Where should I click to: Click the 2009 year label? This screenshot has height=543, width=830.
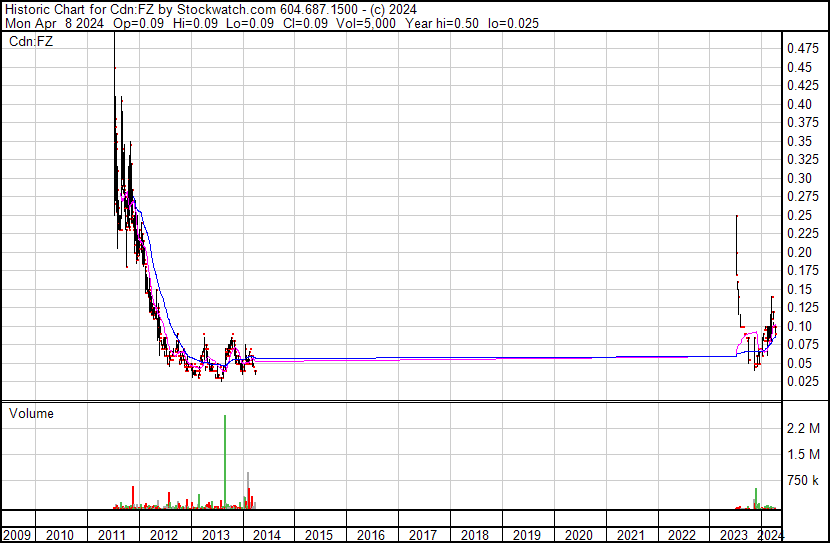point(17,535)
